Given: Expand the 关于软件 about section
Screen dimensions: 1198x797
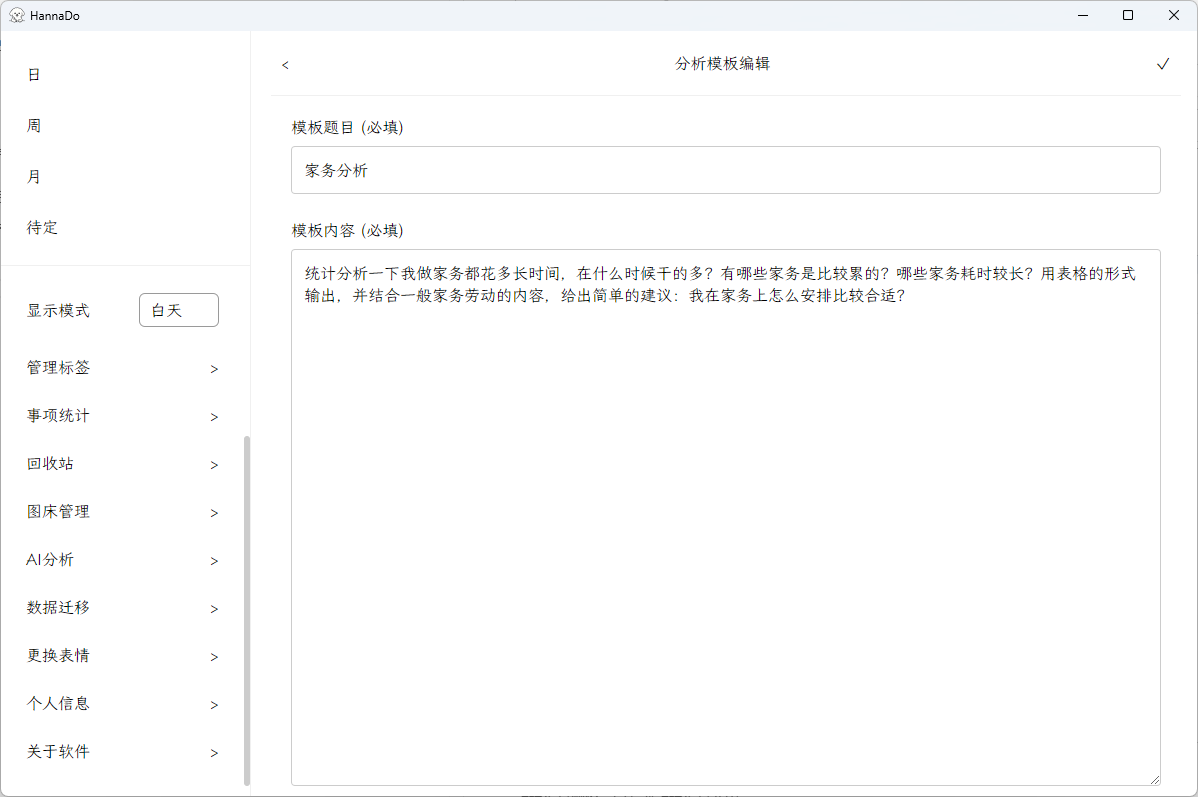Looking at the screenshot, I should [x=57, y=751].
